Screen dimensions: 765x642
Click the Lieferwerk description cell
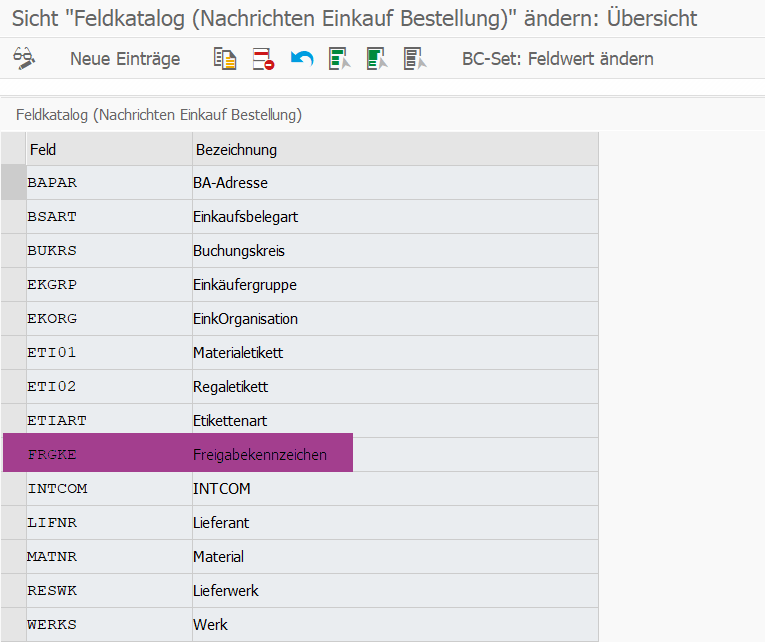[395, 590]
